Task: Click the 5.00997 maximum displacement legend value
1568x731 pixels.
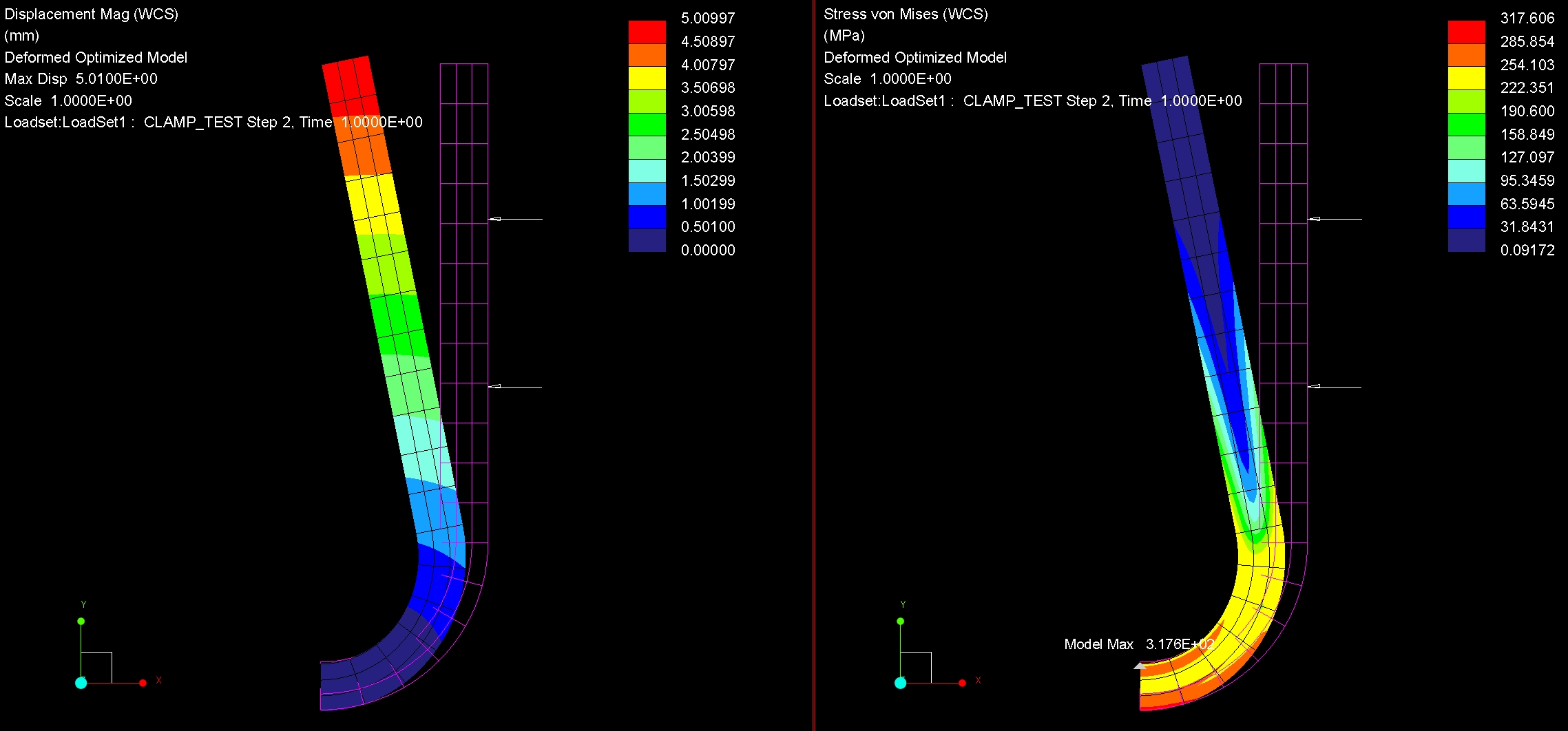Action: point(707,19)
